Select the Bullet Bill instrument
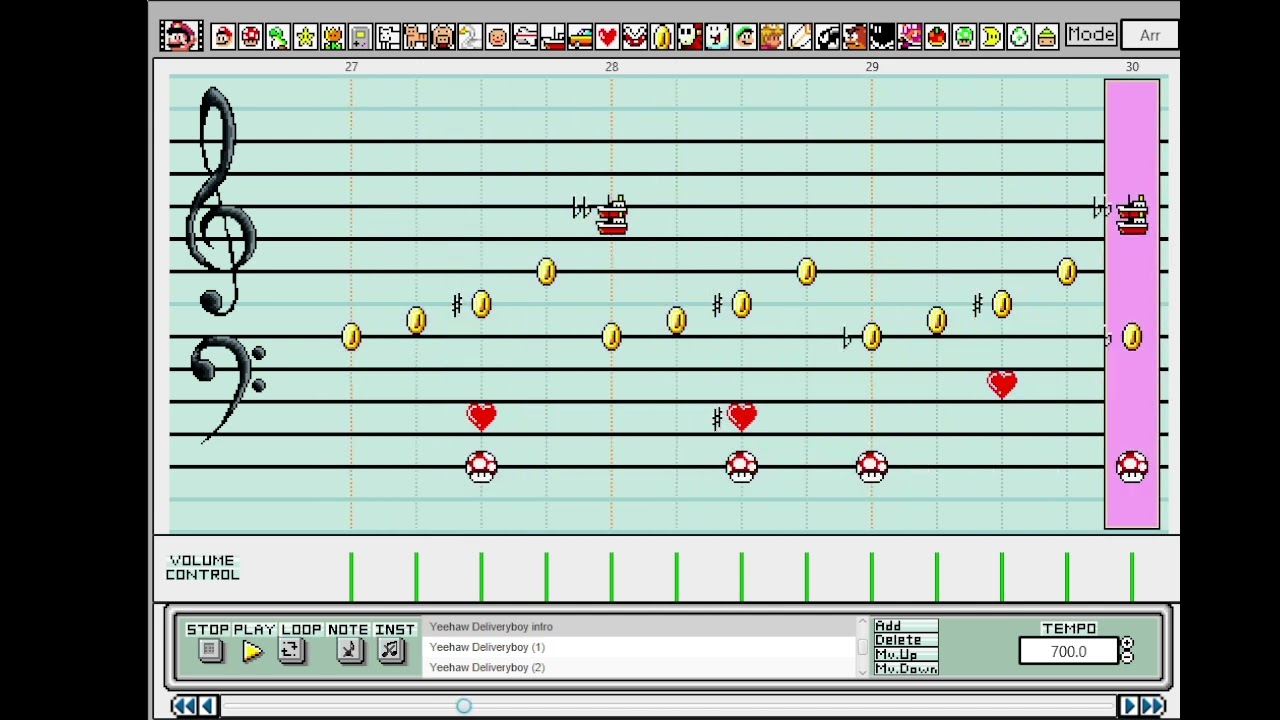Screen dimensions: 1280x720 point(827,37)
